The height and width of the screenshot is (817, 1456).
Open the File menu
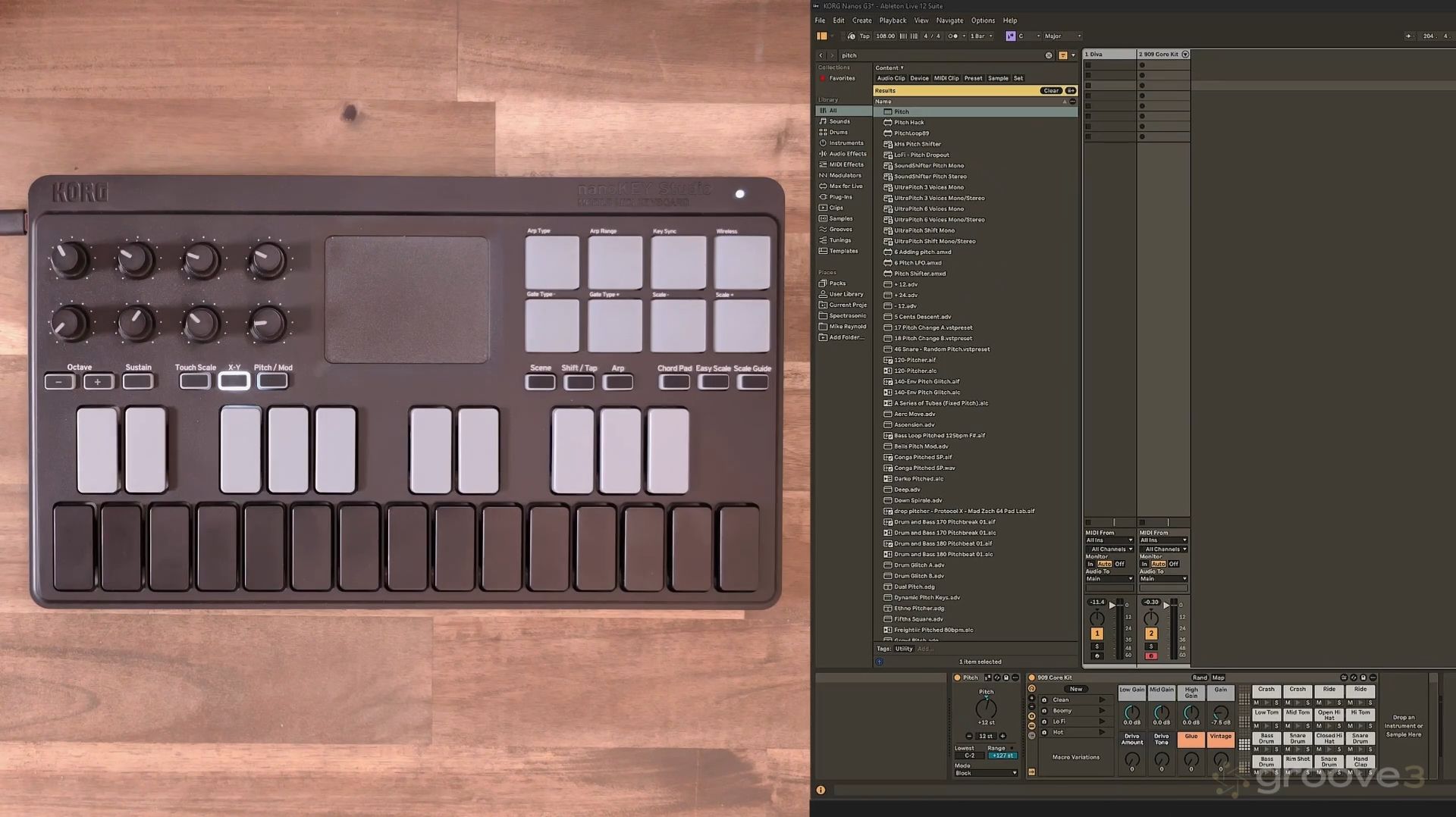tap(820, 20)
